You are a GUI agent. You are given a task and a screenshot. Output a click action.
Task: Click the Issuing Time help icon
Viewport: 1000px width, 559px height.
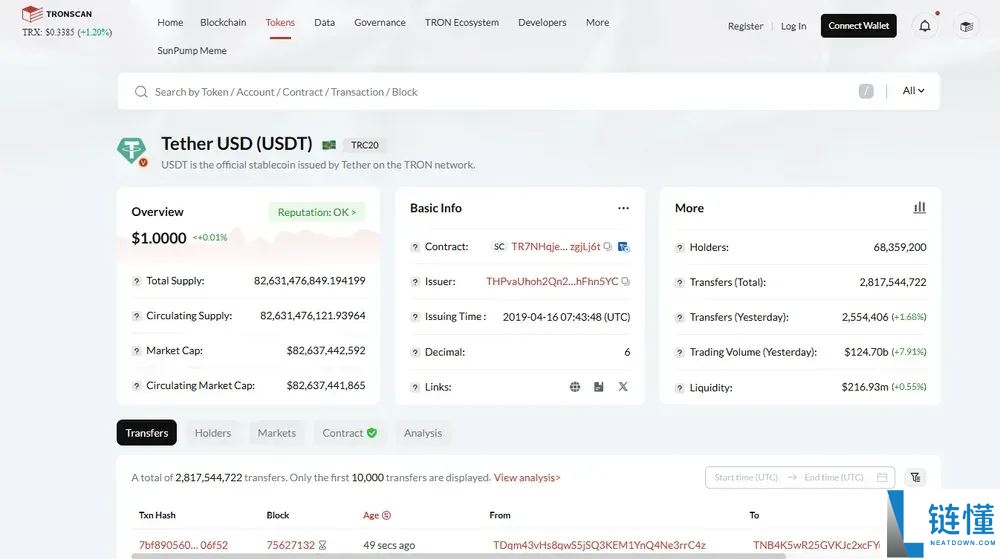click(415, 317)
